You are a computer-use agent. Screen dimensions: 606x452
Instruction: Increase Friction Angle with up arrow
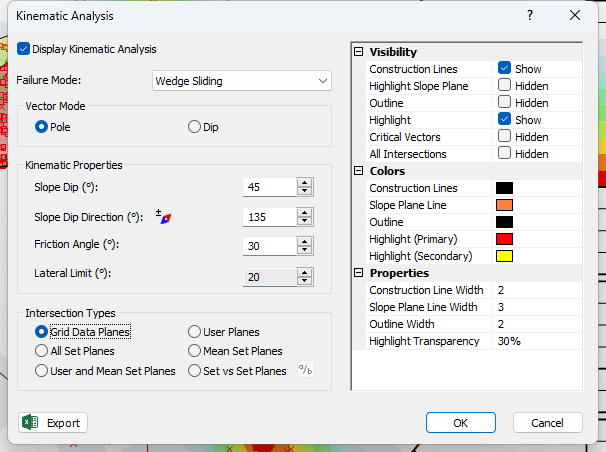tap(305, 242)
